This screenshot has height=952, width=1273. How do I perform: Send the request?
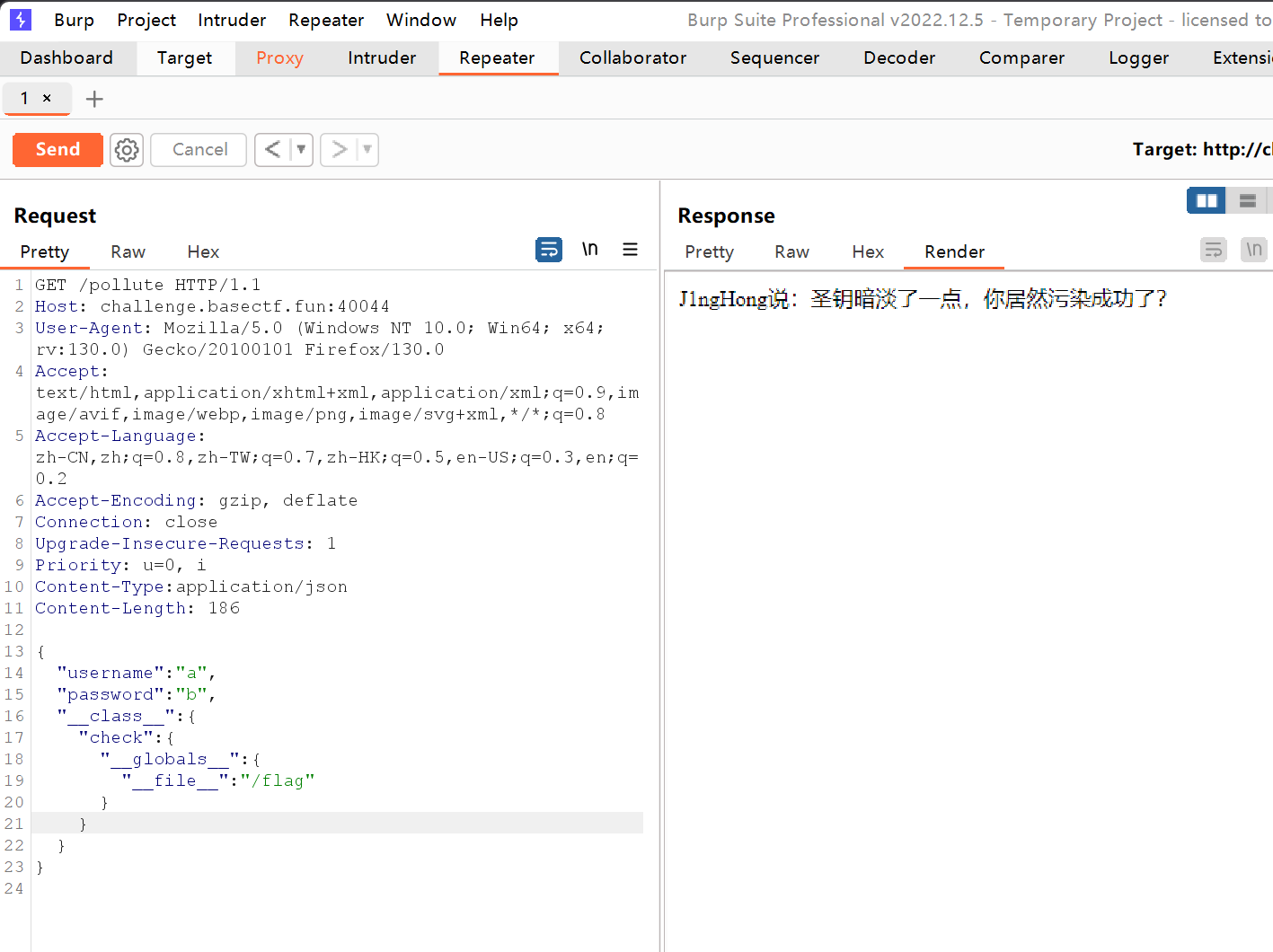coord(57,150)
